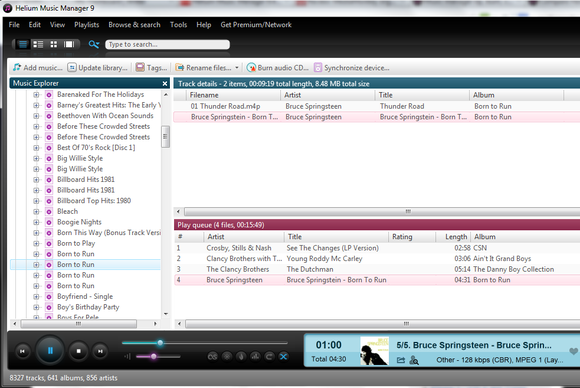Expand the Boogie Nights album node
The image size is (580, 388).
point(36,222)
